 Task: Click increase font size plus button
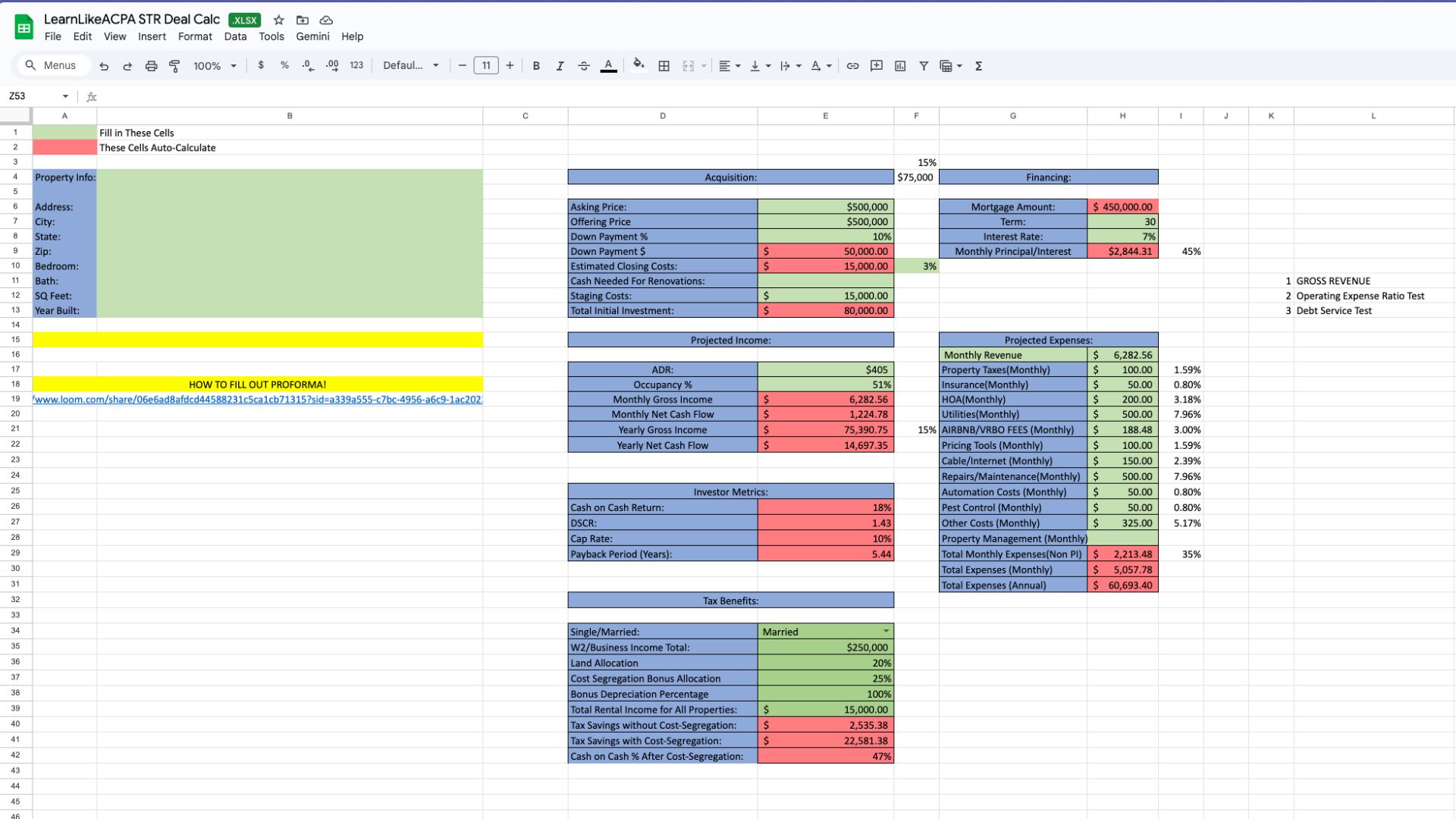tap(510, 66)
